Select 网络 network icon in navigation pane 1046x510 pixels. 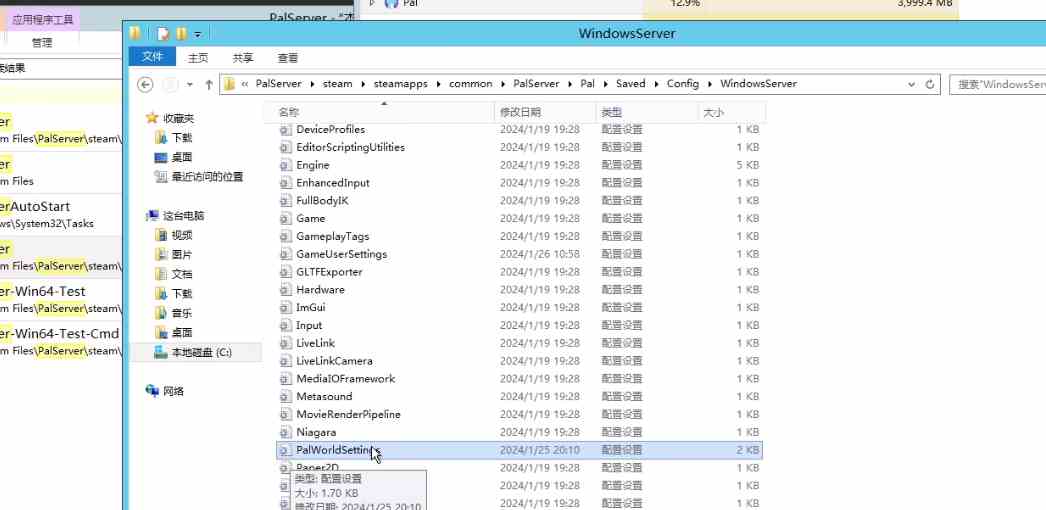152,391
